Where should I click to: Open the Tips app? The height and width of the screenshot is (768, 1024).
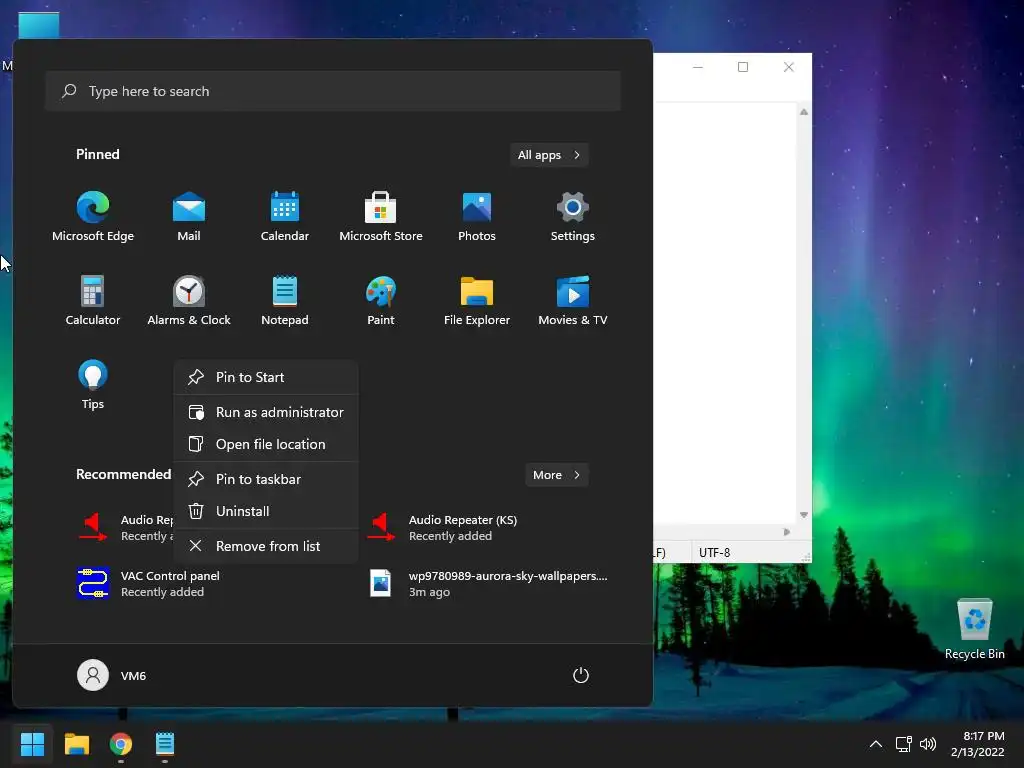tap(93, 385)
